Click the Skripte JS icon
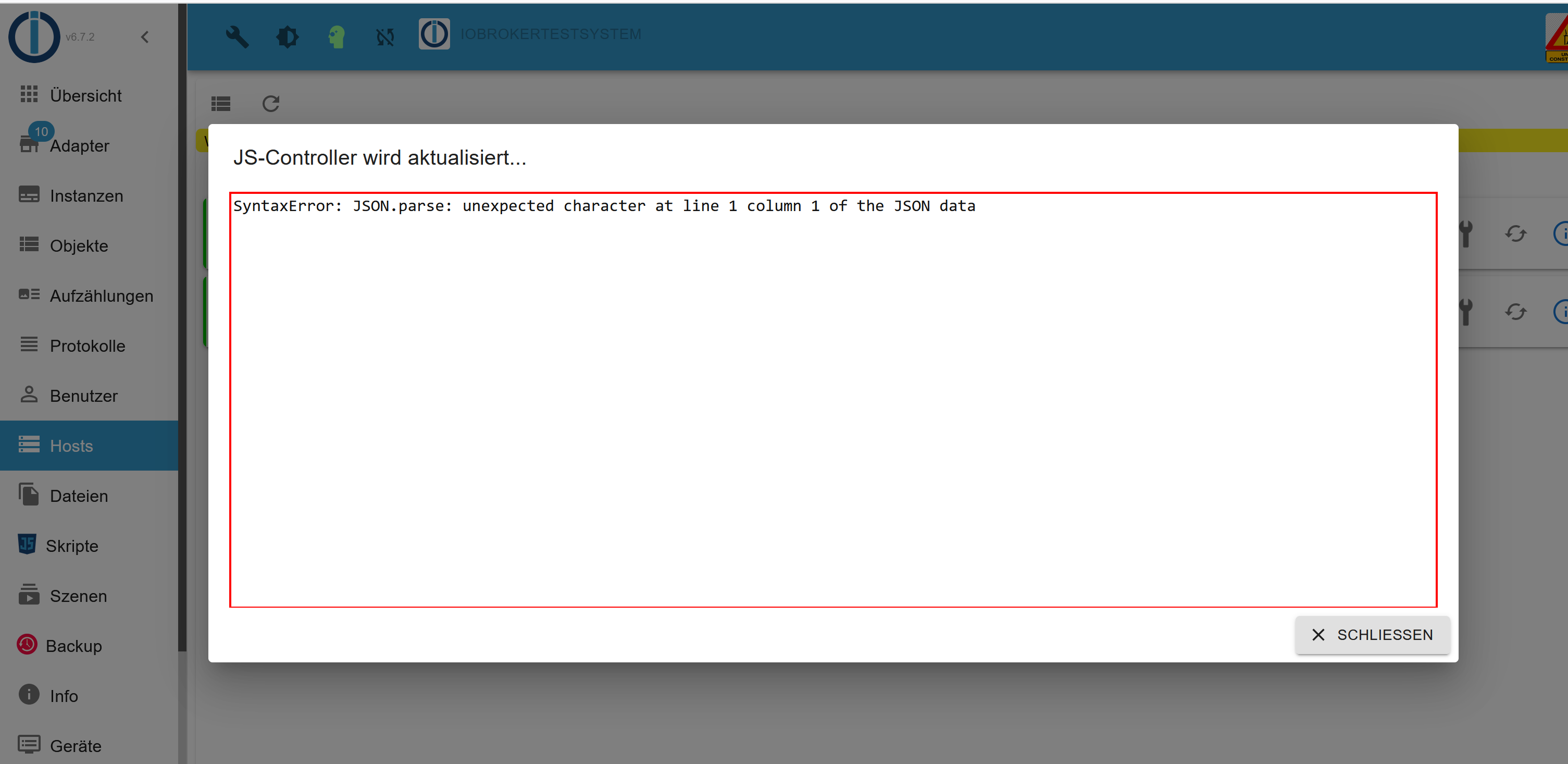Image resolution: width=1568 pixels, height=764 pixels. coord(28,544)
